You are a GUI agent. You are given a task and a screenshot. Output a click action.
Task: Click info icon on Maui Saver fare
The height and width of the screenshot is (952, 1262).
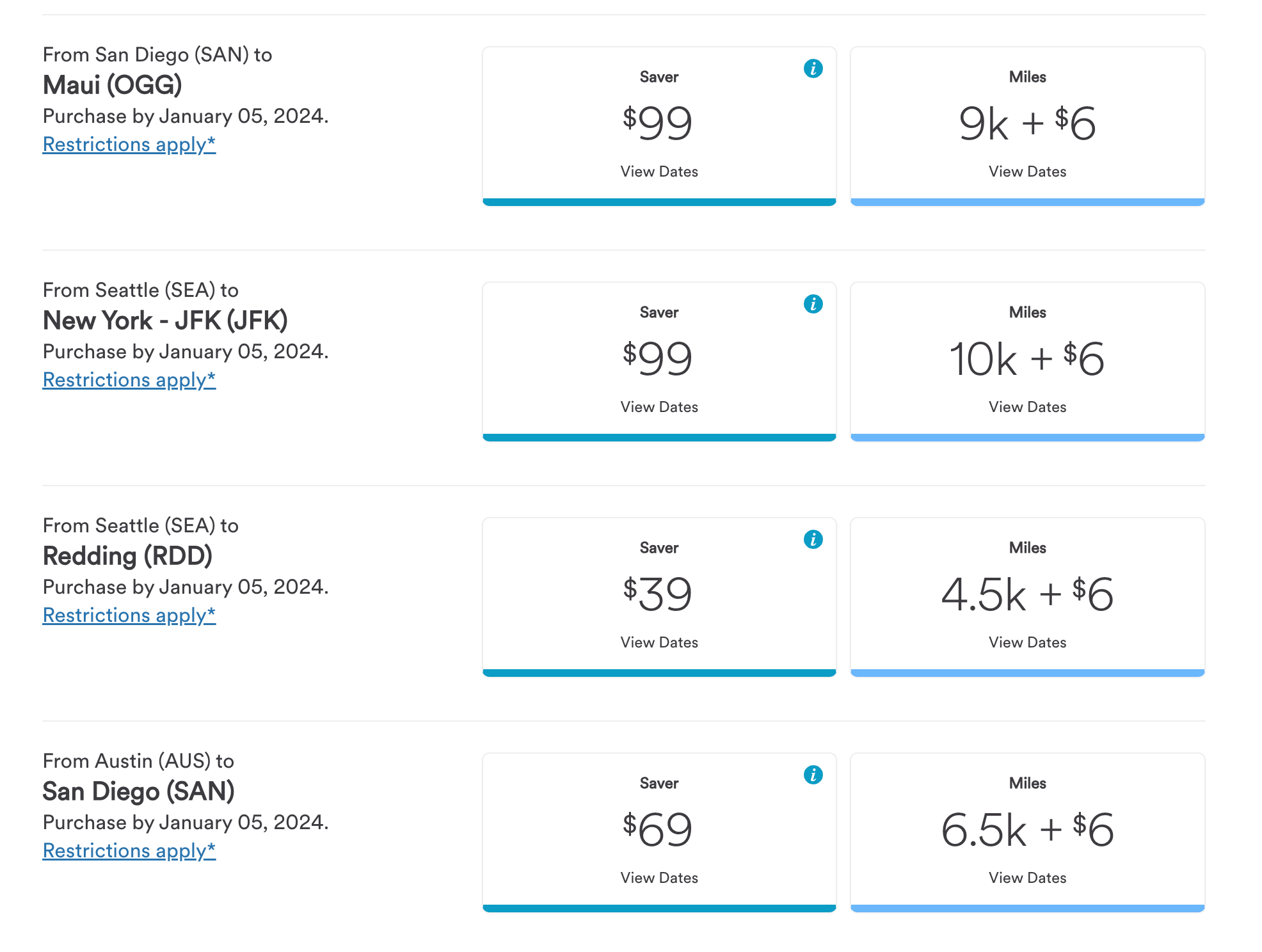point(813,68)
